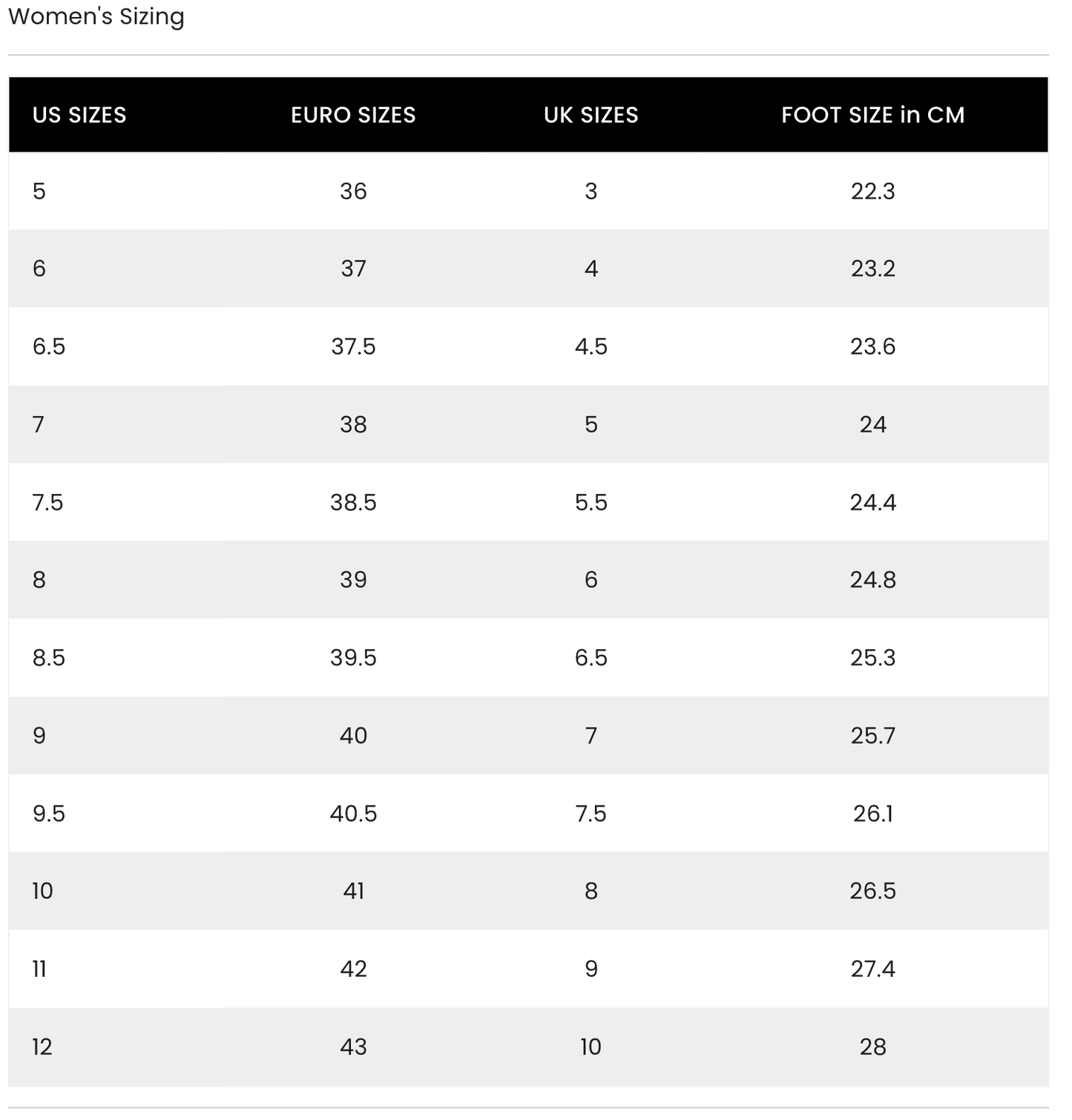The width and height of the screenshot is (1072, 1120).
Task: Click the Women's Sizing heading
Action: click(x=96, y=16)
